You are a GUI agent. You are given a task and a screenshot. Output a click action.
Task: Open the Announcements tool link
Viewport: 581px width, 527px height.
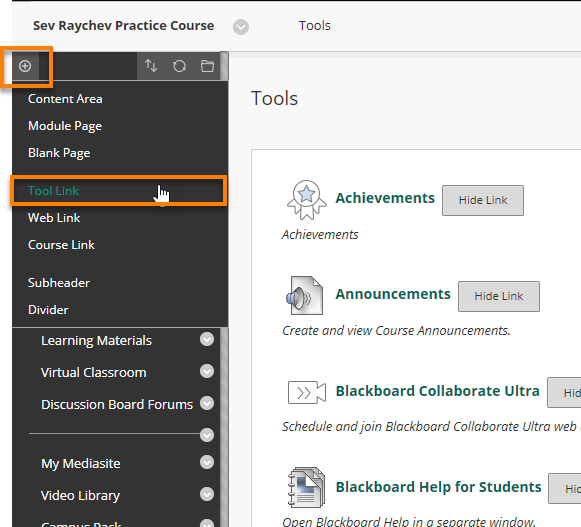[393, 294]
